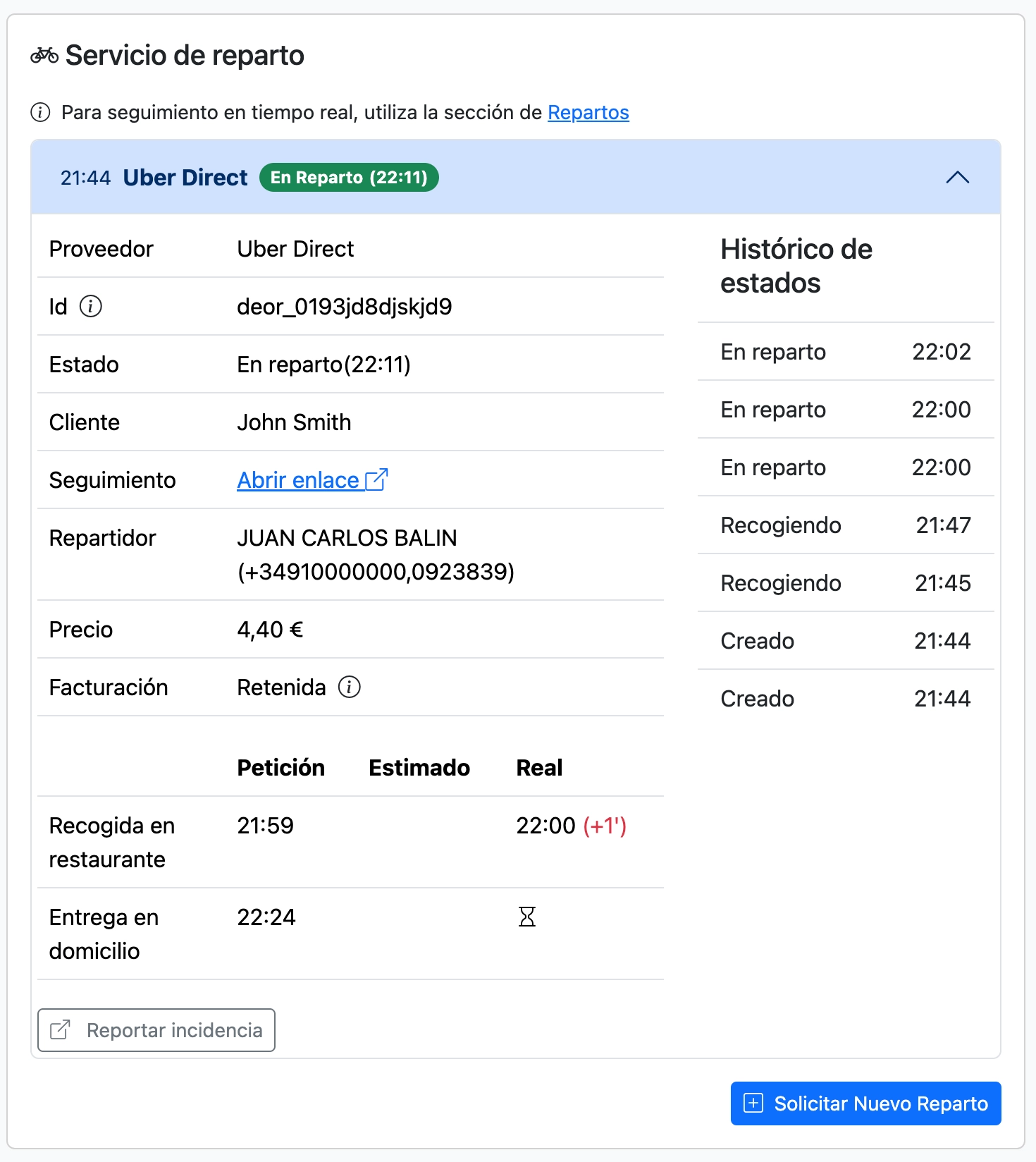Click the hourglass icon in Entrega row
Viewport: 1036px width, 1162px height.
pos(527,917)
